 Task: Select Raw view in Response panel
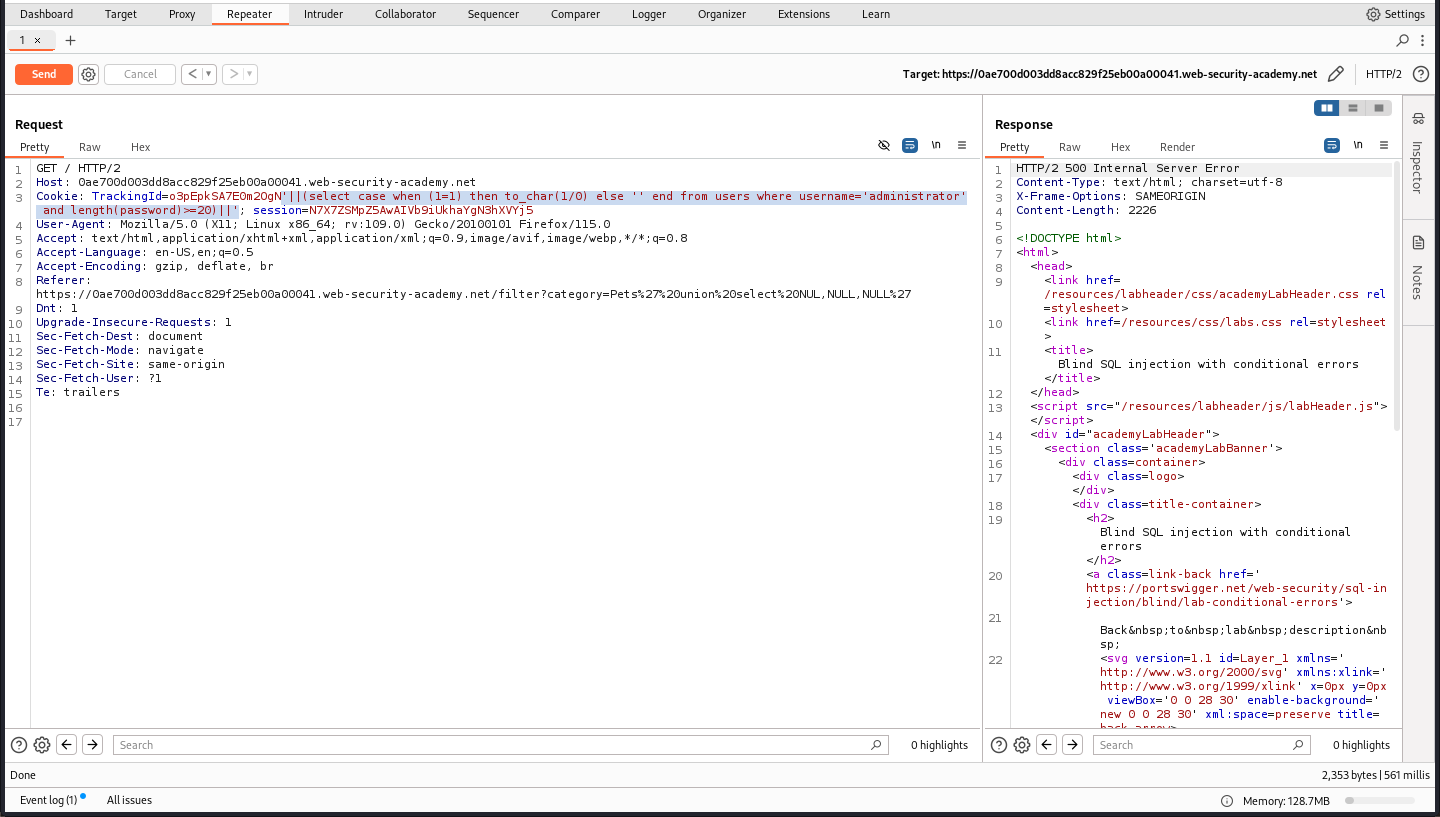point(1070,147)
